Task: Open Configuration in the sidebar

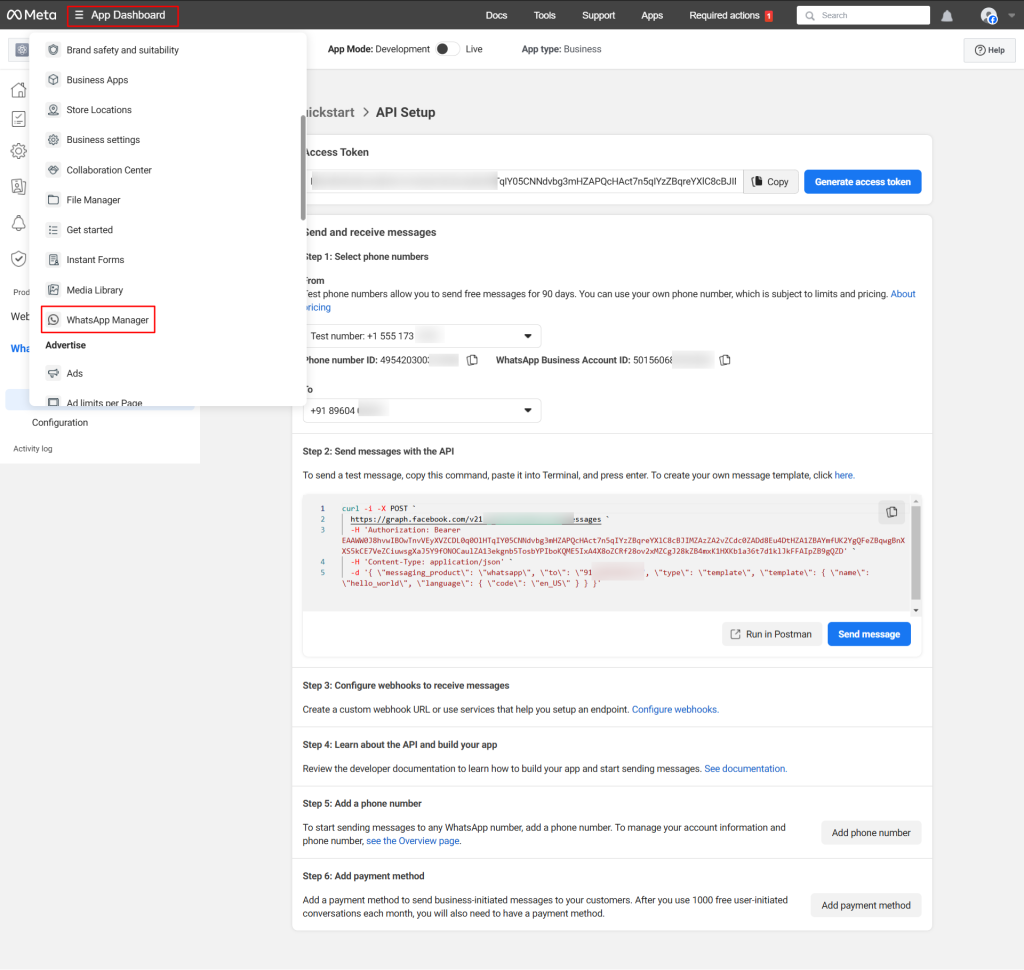Action: tap(60, 423)
